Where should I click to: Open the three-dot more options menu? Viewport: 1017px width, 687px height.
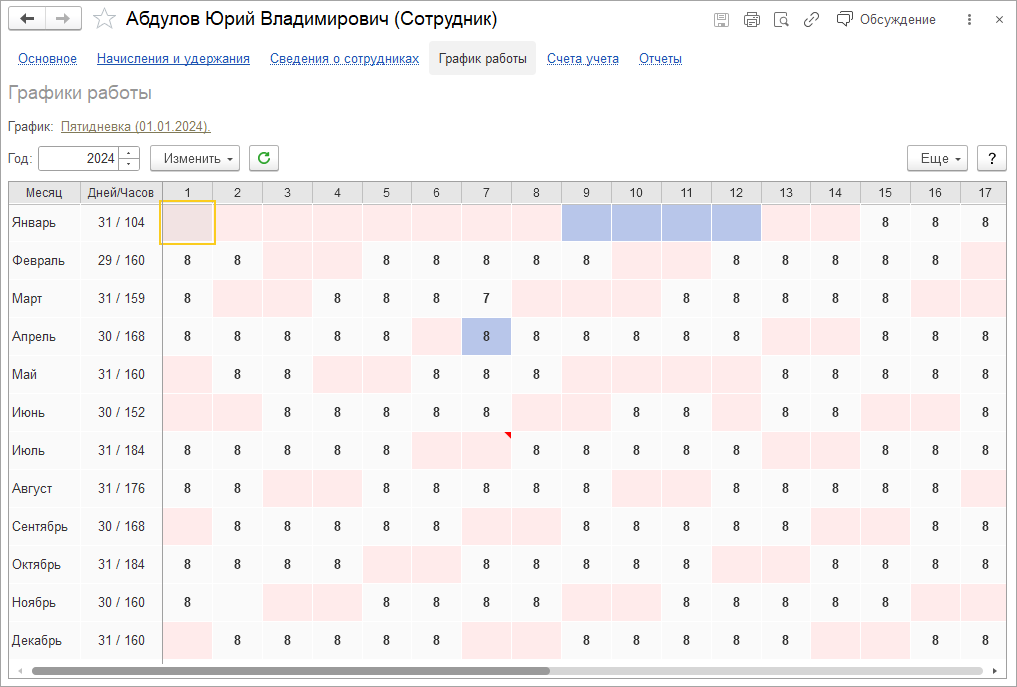(x=969, y=19)
